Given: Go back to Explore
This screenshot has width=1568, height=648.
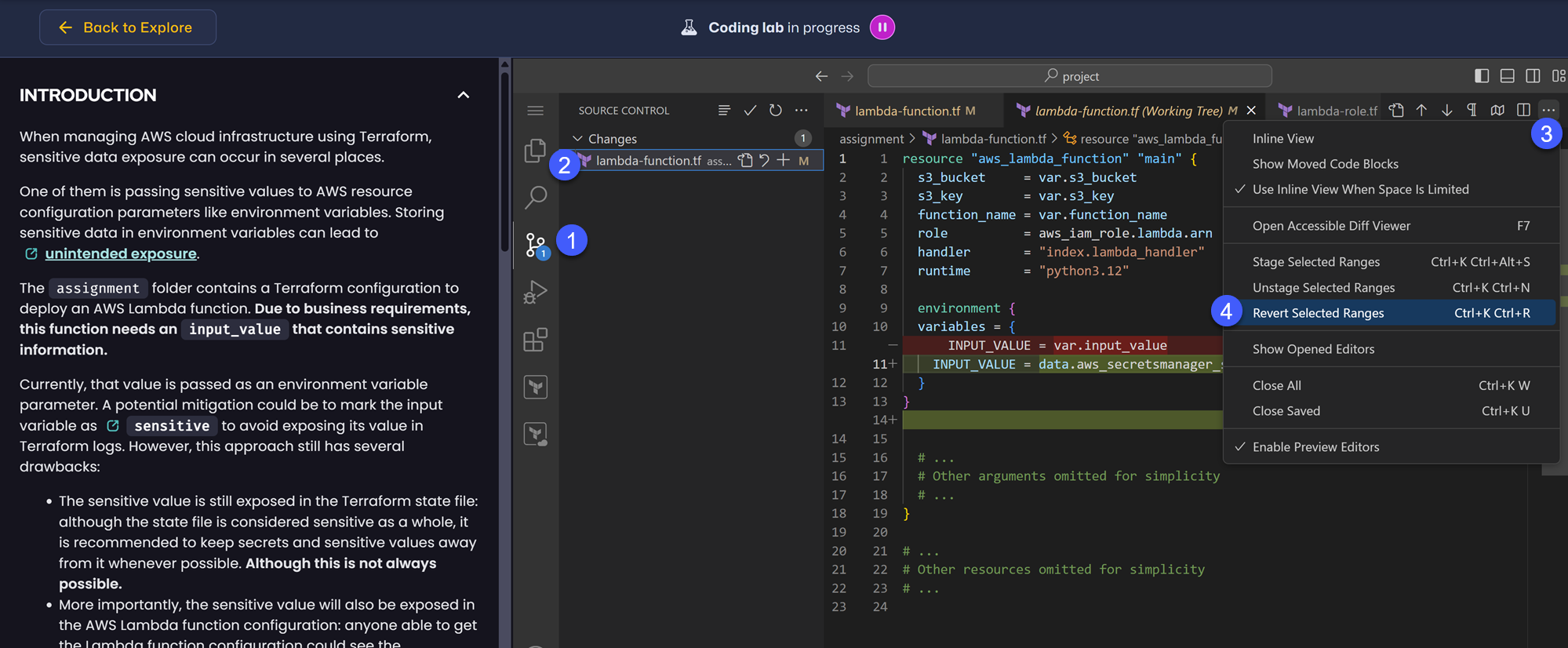Looking at the screenshot, I should (x=128, y=27).
